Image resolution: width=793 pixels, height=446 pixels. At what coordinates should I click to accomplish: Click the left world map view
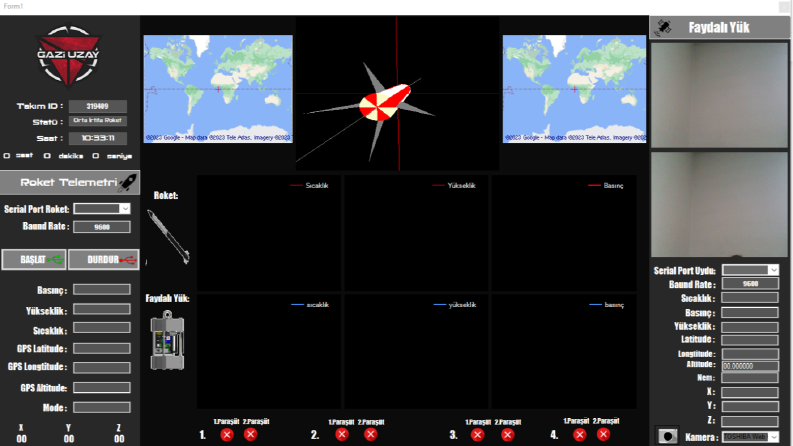click(x=218, y=89)
